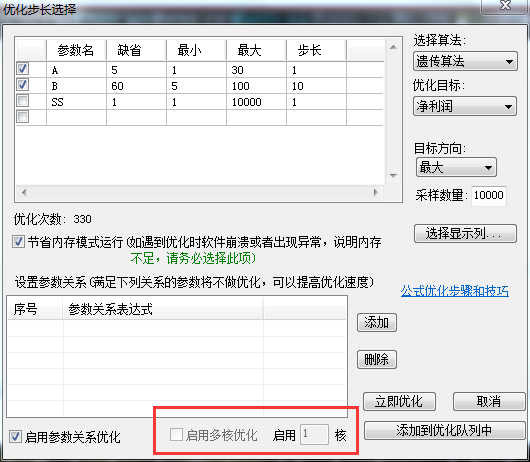Click the core count input field
The image size is (530, 462).
(x=314, y=434)
